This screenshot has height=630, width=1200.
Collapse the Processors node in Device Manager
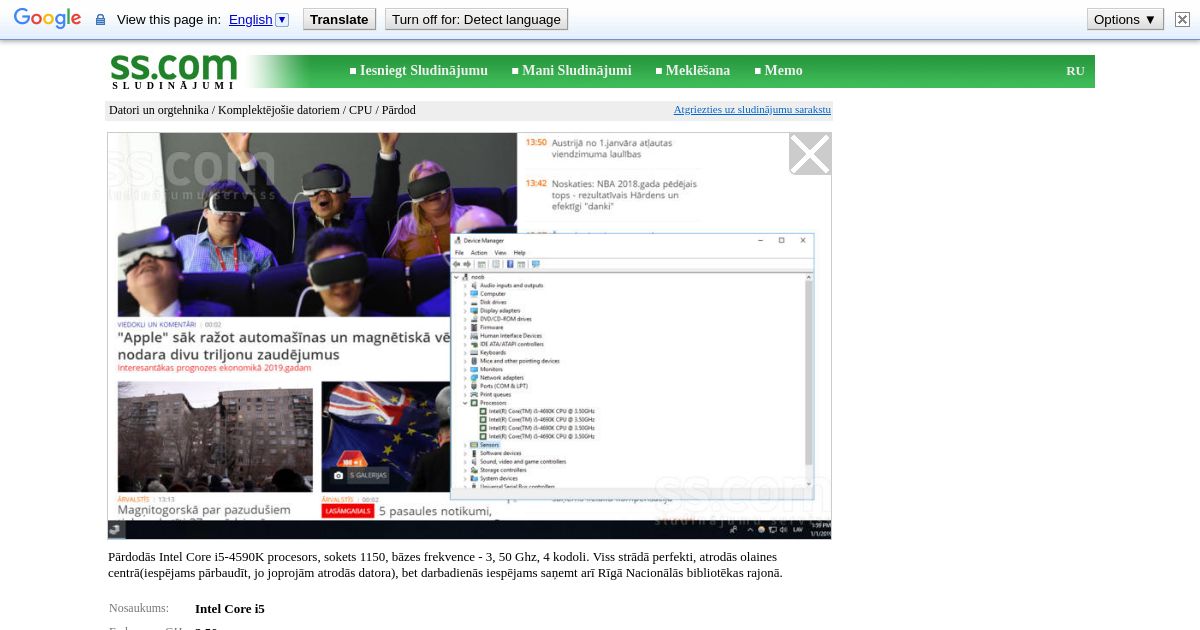coord(465,403)
